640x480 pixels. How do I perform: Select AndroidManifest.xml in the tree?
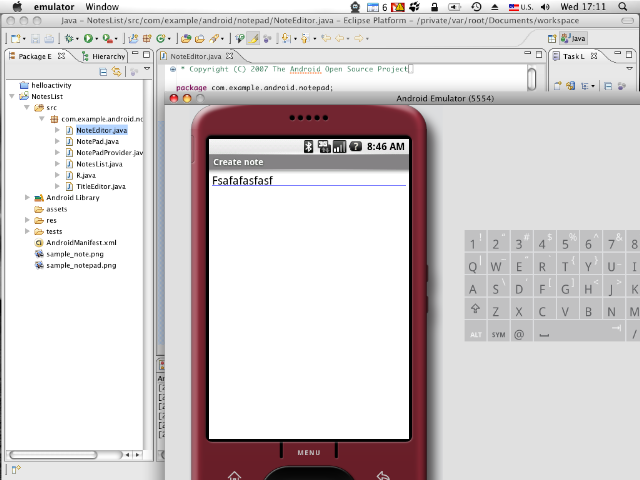81,242
